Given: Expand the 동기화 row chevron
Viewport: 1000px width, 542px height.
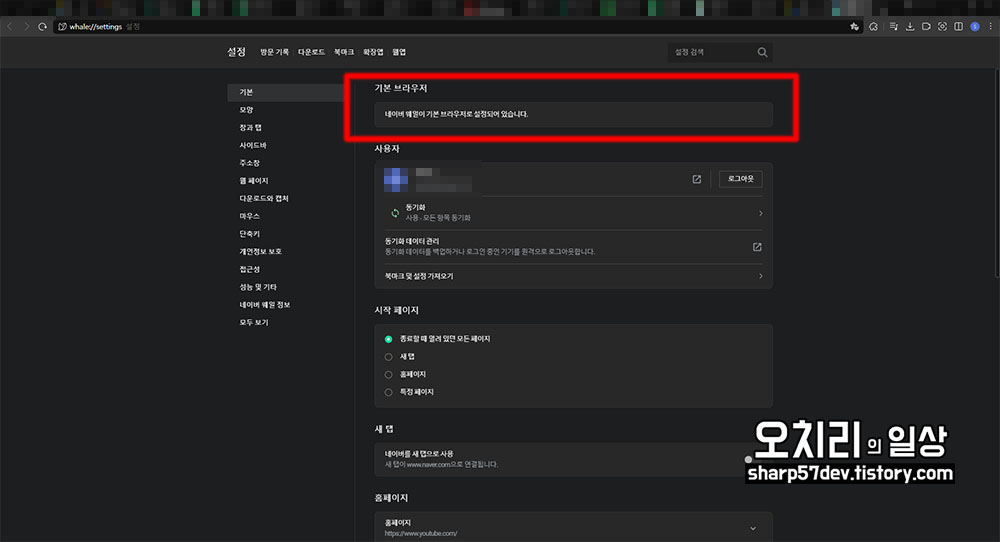Looking at the screenshot, I should point(760,213).
